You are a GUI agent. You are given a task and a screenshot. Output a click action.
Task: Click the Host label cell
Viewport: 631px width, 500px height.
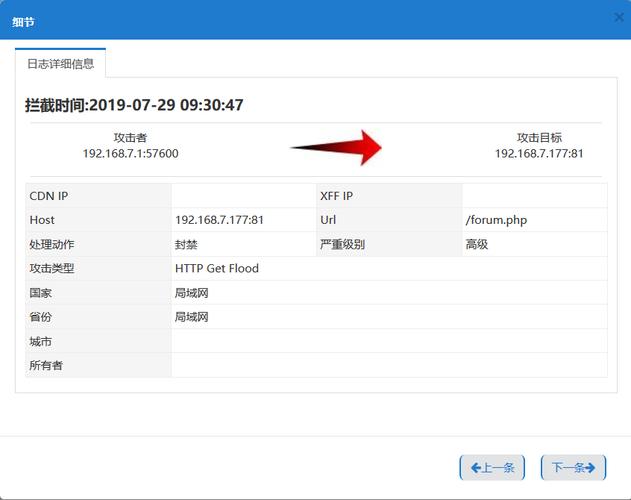pos(99,220)
